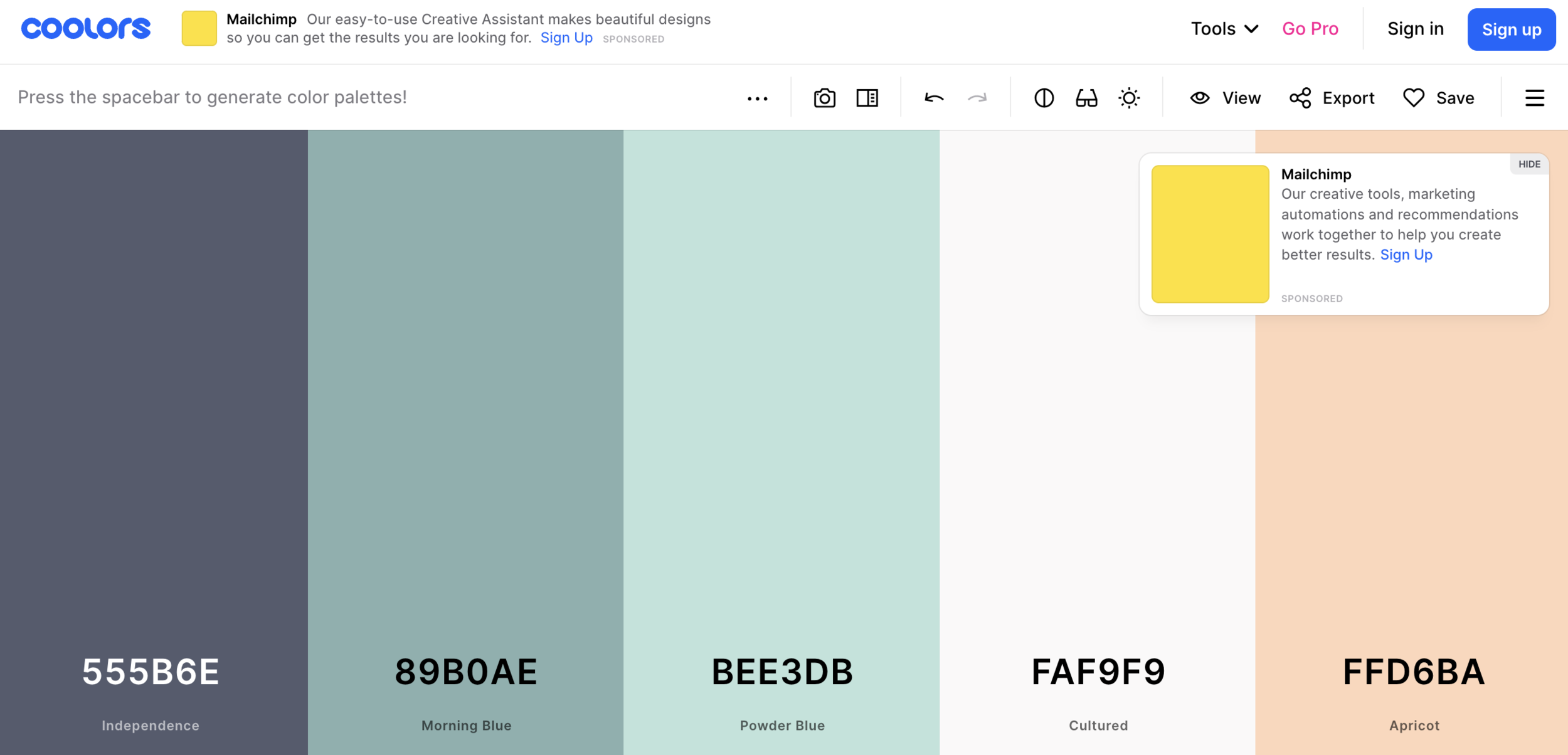The width and height of the screenshot is (1568, 755).
Task: Open the Export share menu
Action: 1332,98
